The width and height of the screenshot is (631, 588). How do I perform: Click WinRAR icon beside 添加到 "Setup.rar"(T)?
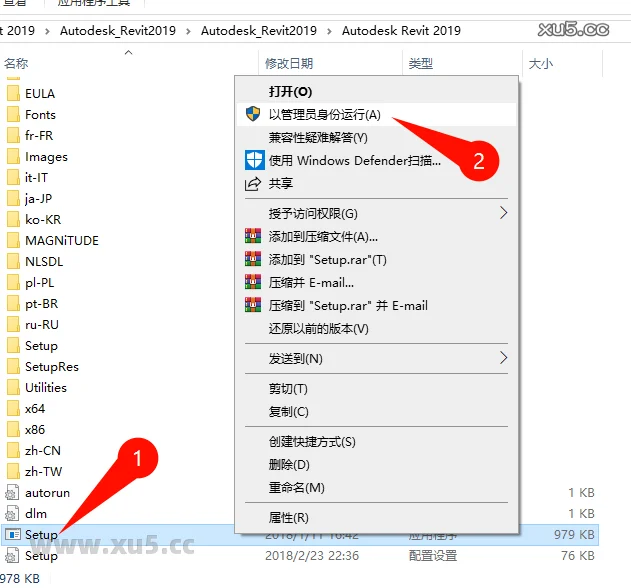253,260
